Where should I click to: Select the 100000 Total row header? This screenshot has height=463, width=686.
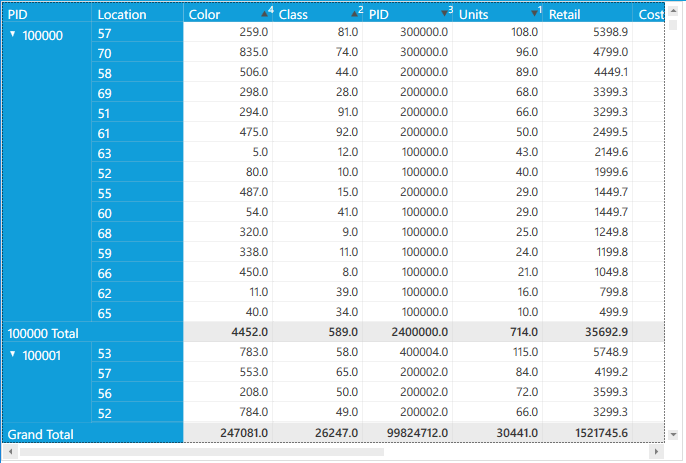[x=43, y=332]
